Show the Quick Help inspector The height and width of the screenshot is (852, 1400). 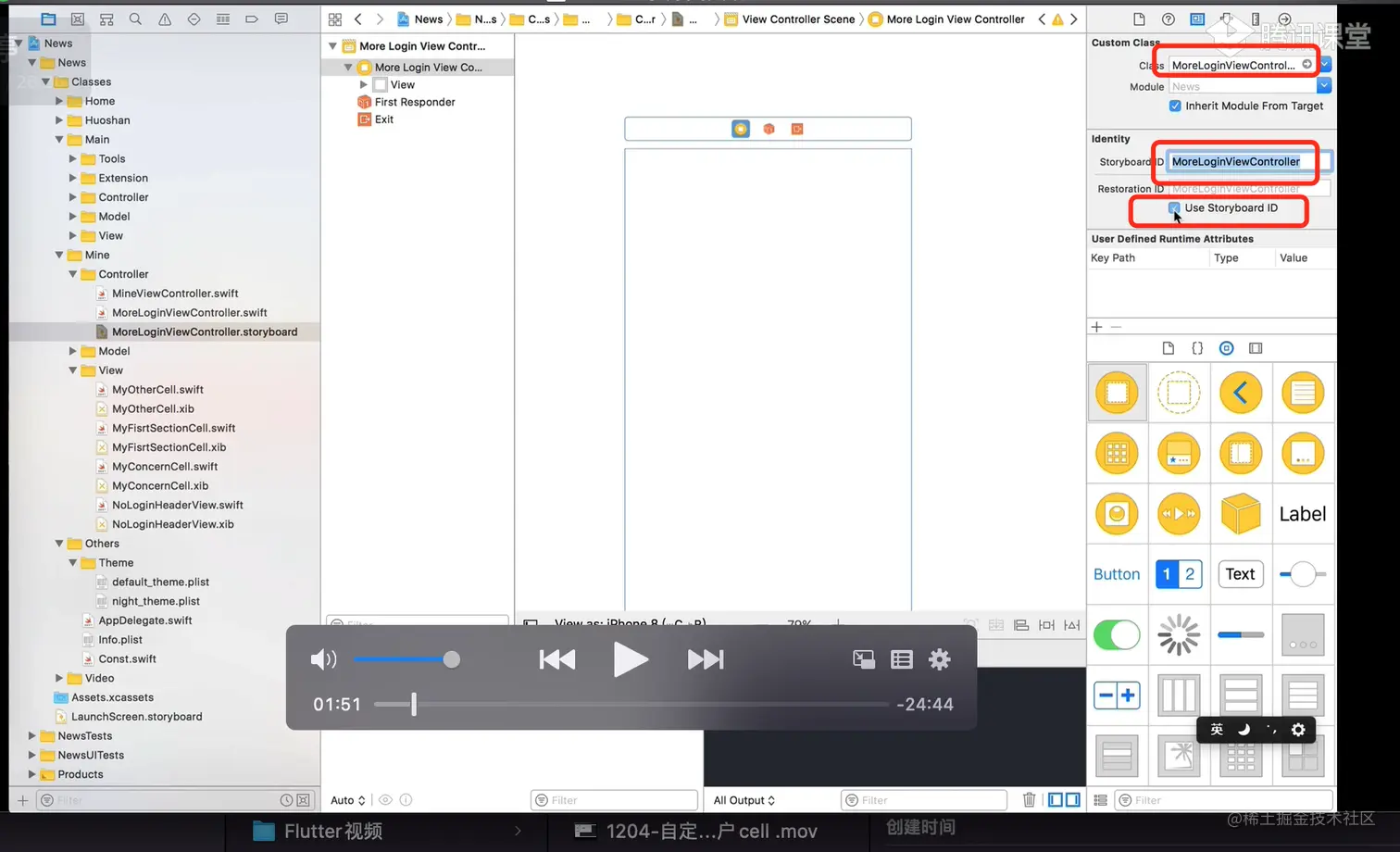[x=1169, y=19]
